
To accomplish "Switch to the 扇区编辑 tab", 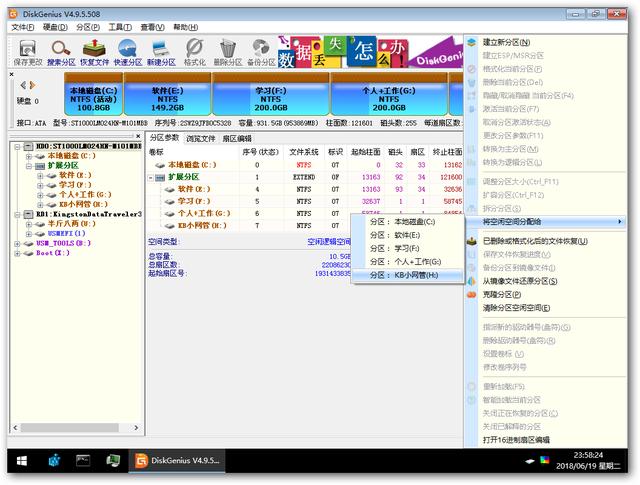I will 237,138.
